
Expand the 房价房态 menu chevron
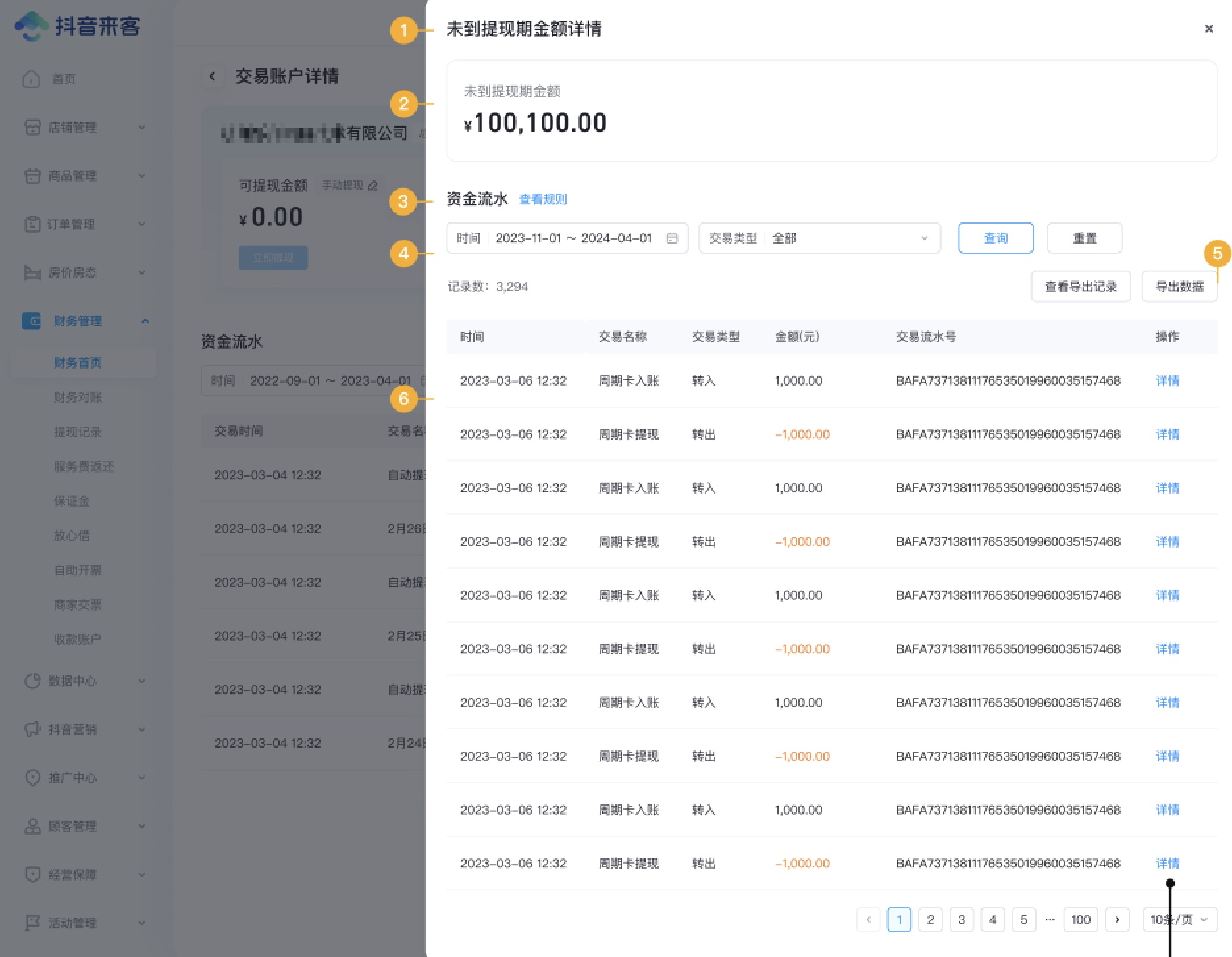pos(141,272)
